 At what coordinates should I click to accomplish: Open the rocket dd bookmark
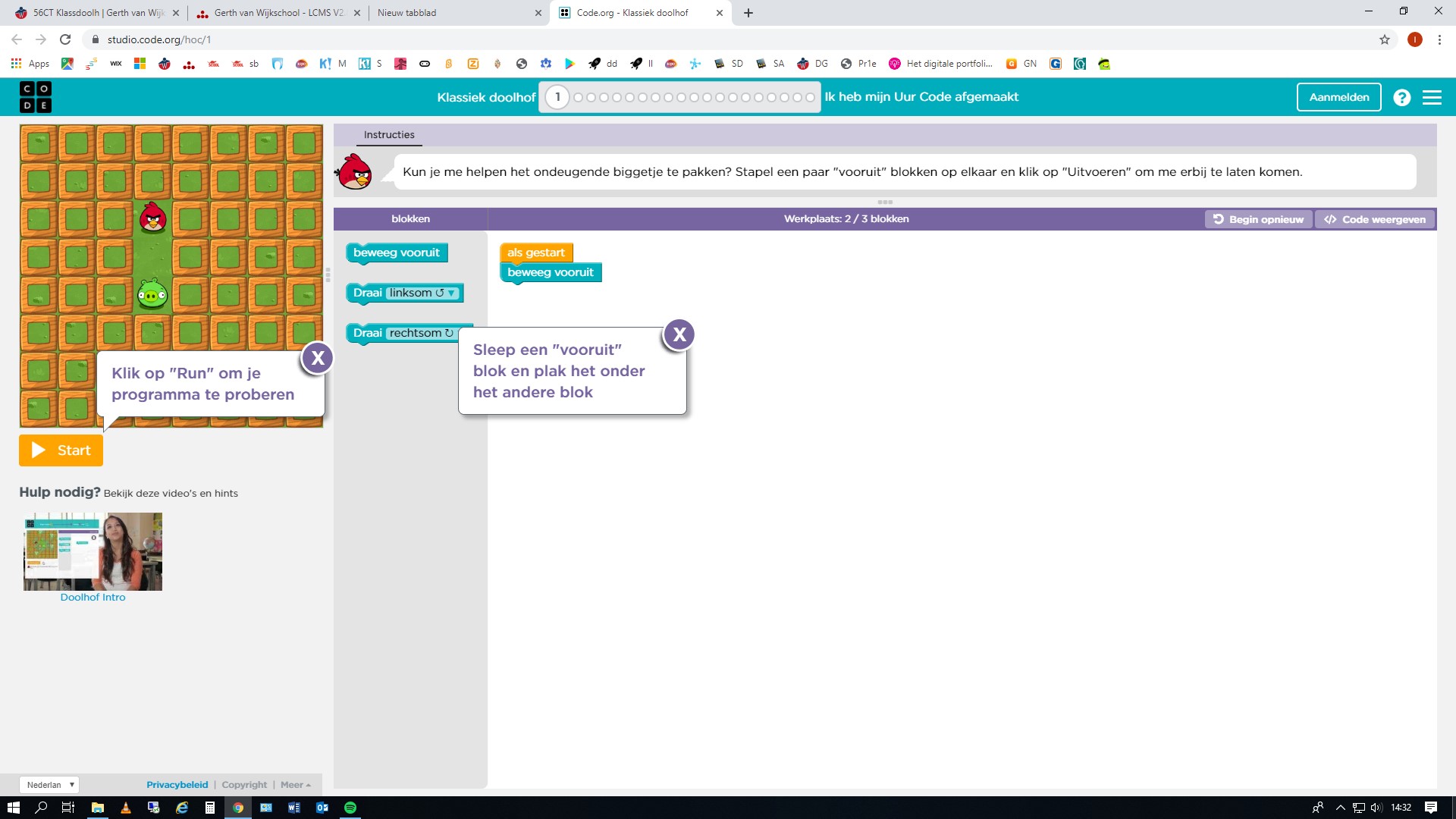[x=604, y=64]
